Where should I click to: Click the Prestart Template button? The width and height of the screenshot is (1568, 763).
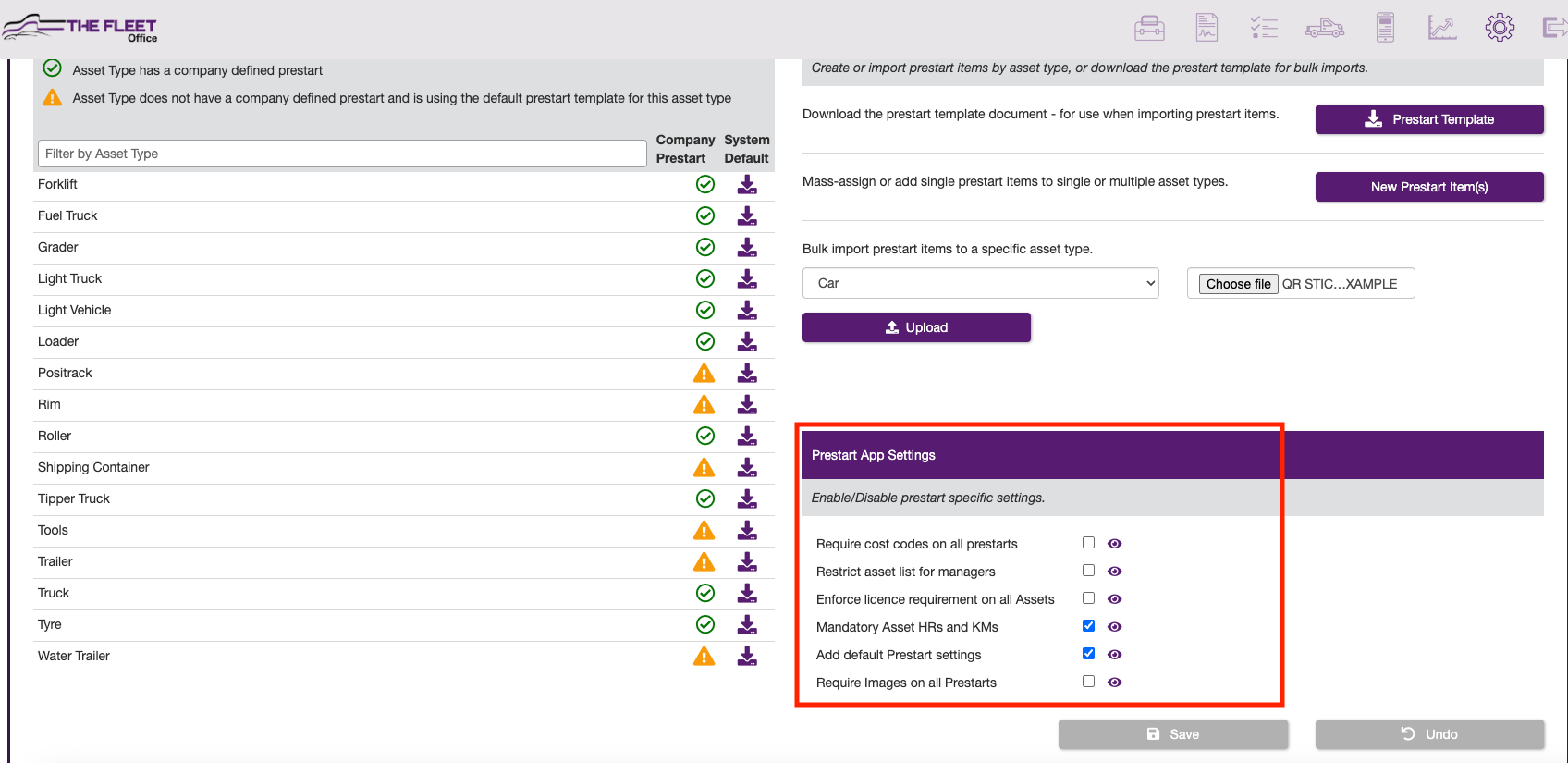coord(1429,119)
